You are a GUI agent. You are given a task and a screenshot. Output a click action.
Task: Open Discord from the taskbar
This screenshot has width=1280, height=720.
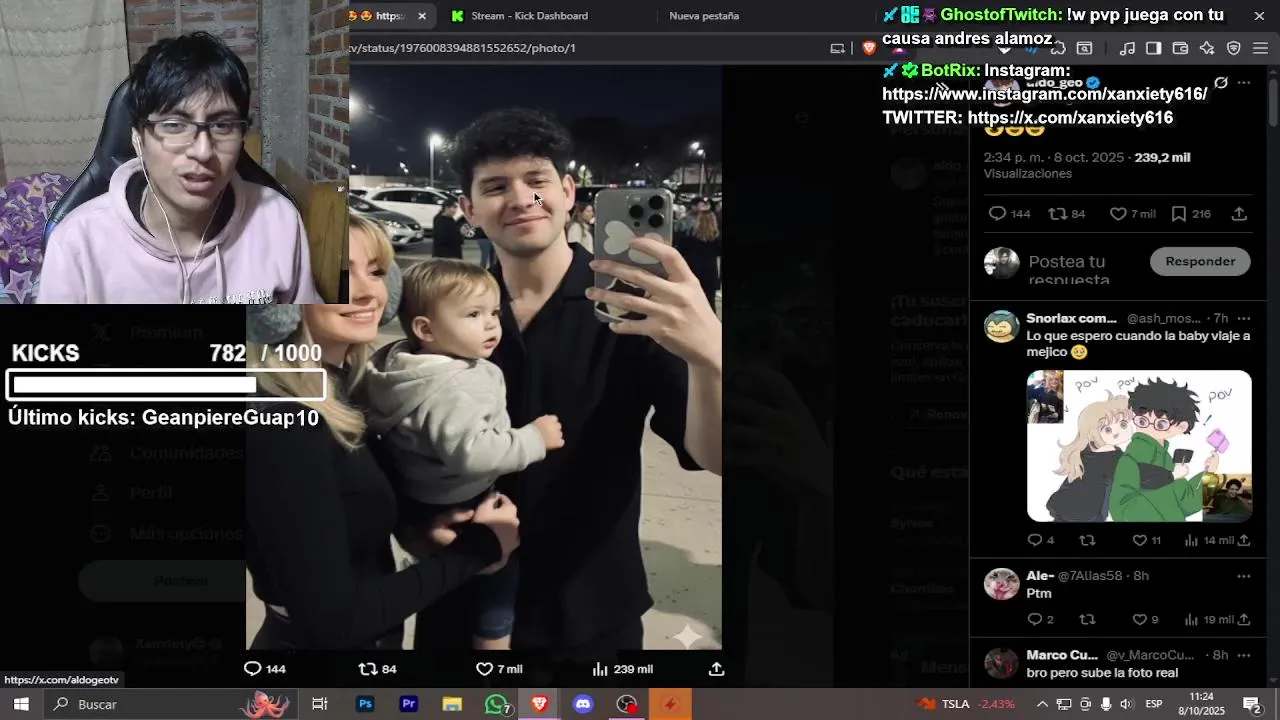[583, 704]
